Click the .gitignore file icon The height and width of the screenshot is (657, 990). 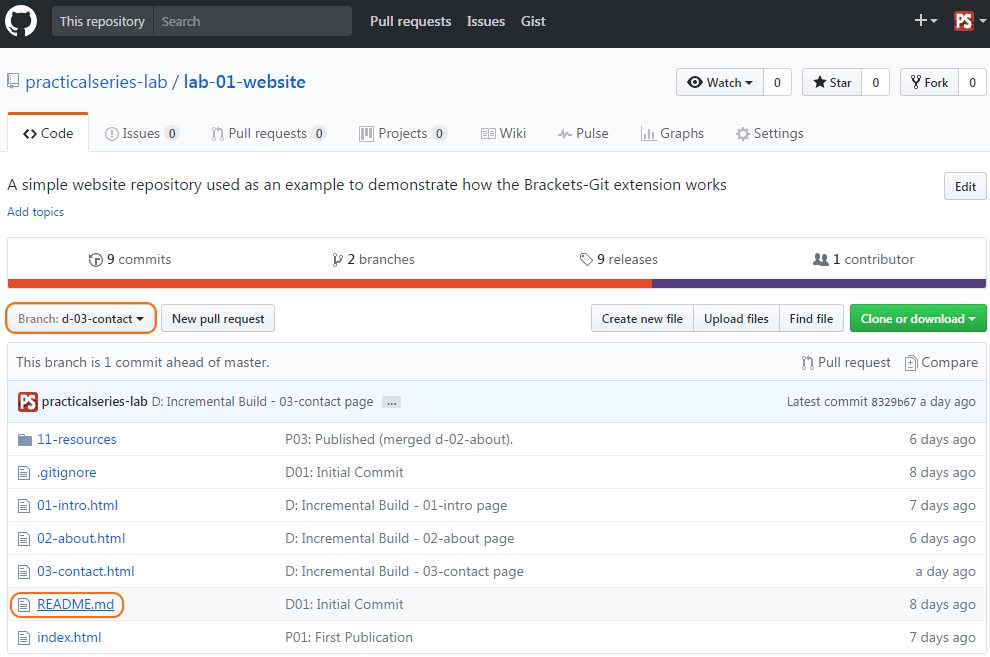(24, 473)
